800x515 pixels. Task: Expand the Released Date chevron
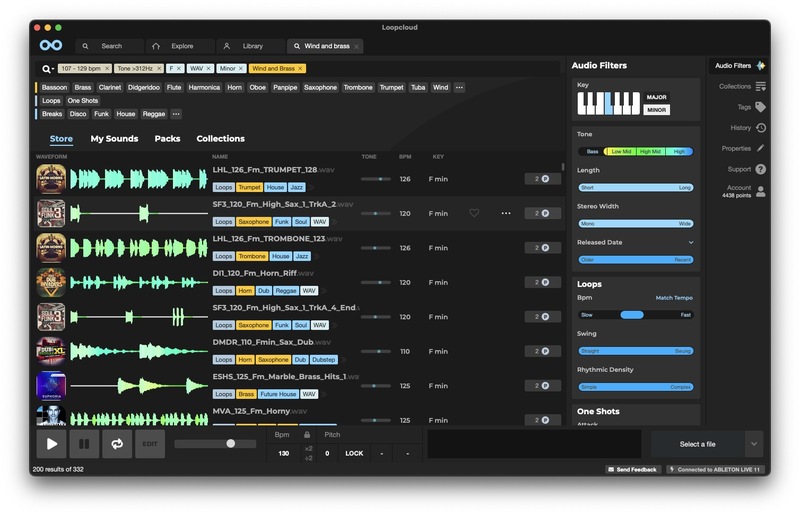[690, 242]
